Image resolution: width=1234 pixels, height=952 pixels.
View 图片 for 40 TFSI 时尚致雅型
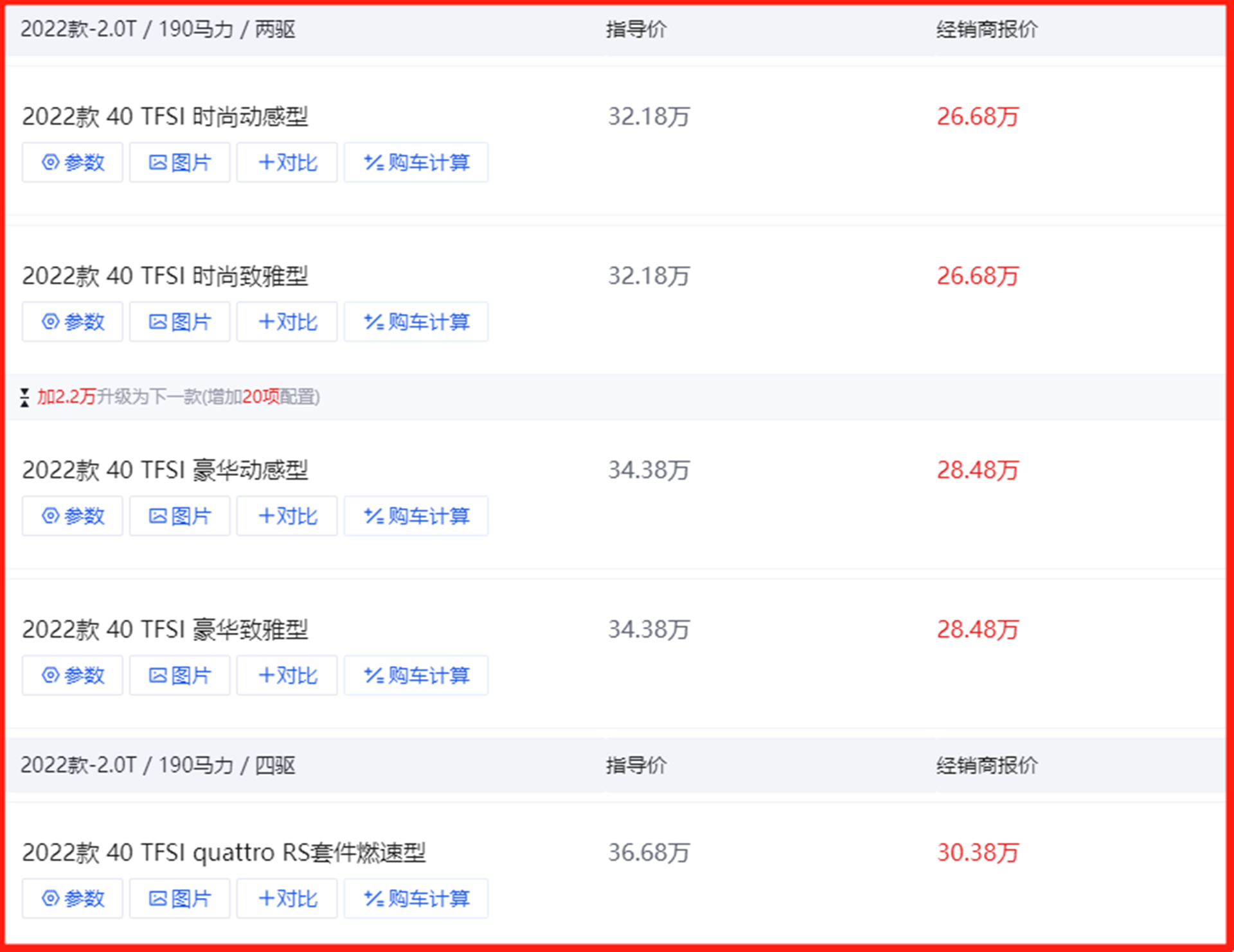pyautogui.click(x=179, y=322)
